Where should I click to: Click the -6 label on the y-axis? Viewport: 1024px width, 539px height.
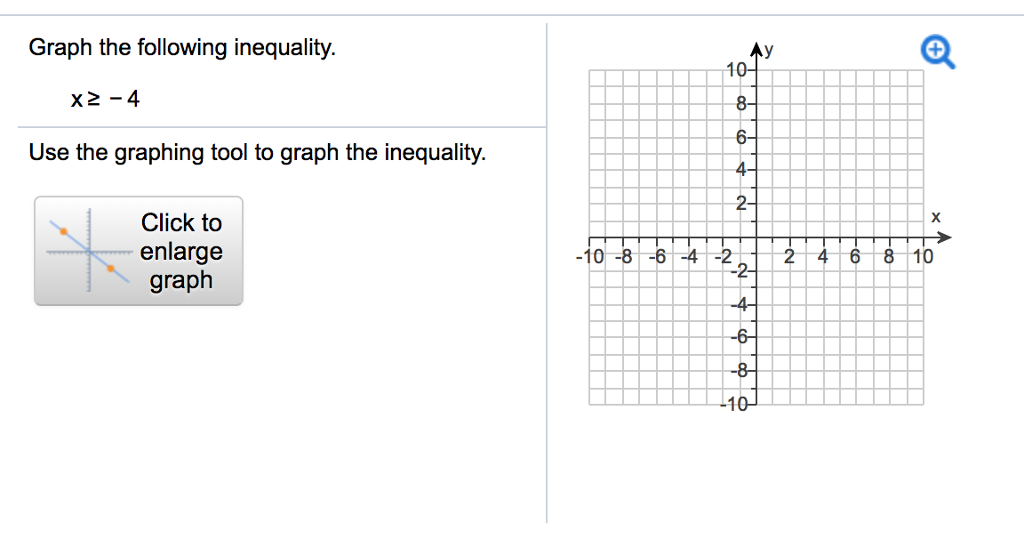click(x=739, y=338)
